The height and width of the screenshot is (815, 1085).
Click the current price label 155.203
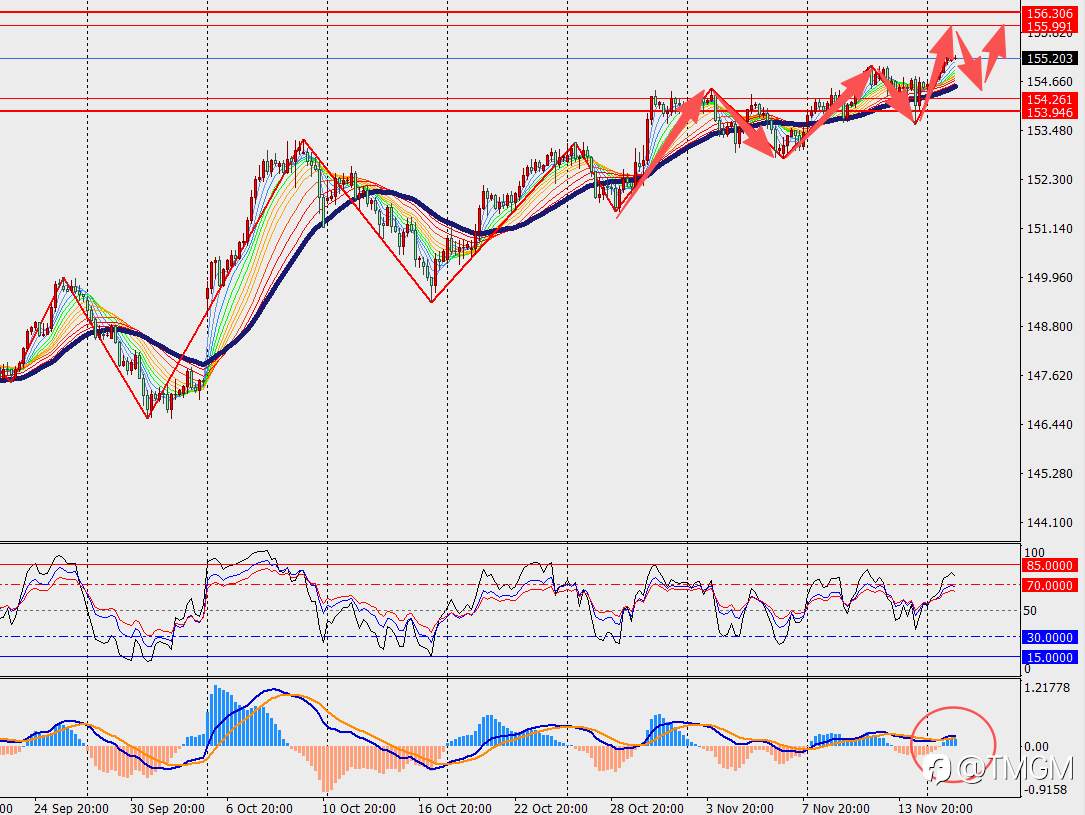tap(1050, 59)
